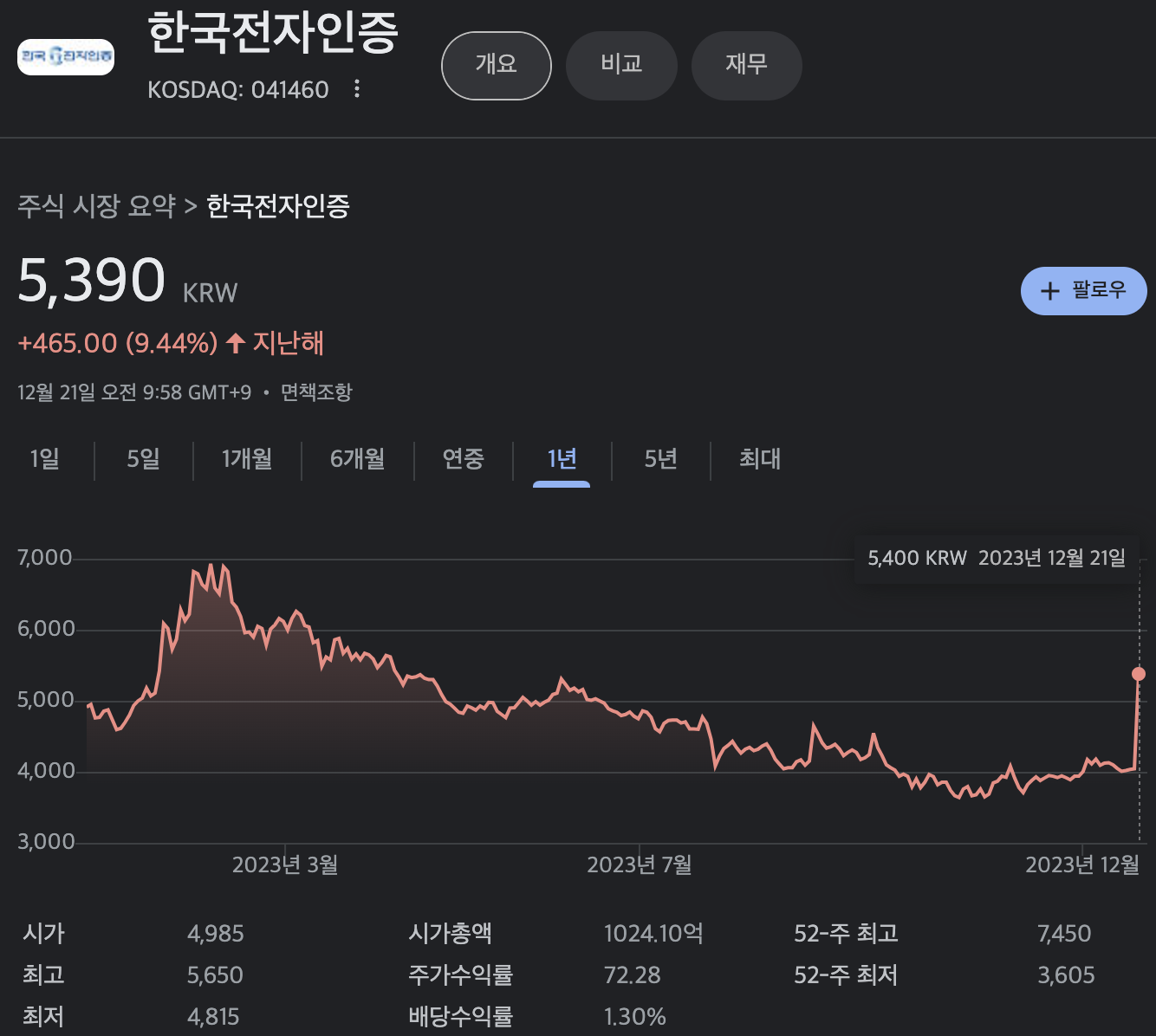The image size is (1156, 1036).
Task: Click the KOSDAQ: 041460 ticker text
Action: (238, 89)
